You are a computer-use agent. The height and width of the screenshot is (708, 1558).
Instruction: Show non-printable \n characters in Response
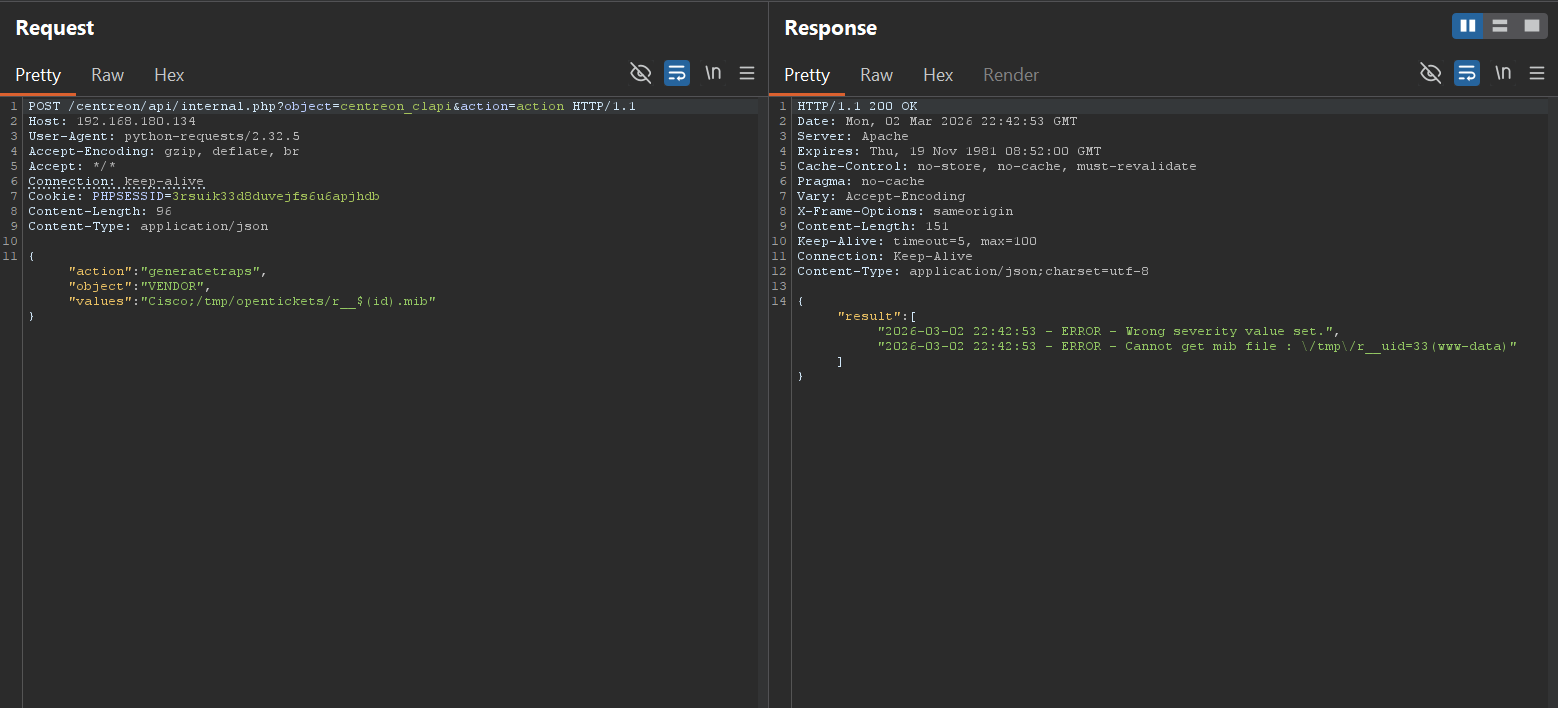tap(1503, 73)
